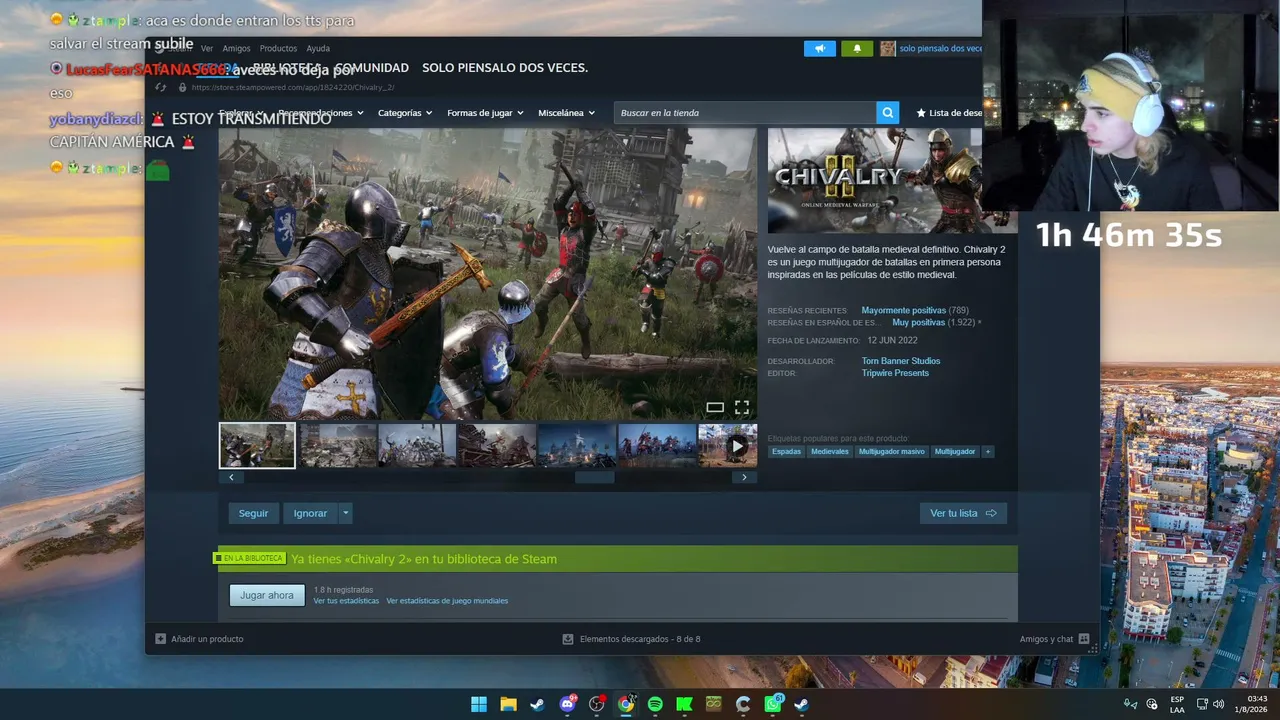Open Kick app from the taskbar
Screen dimensions: 1280x720
(x=684, y=704)
